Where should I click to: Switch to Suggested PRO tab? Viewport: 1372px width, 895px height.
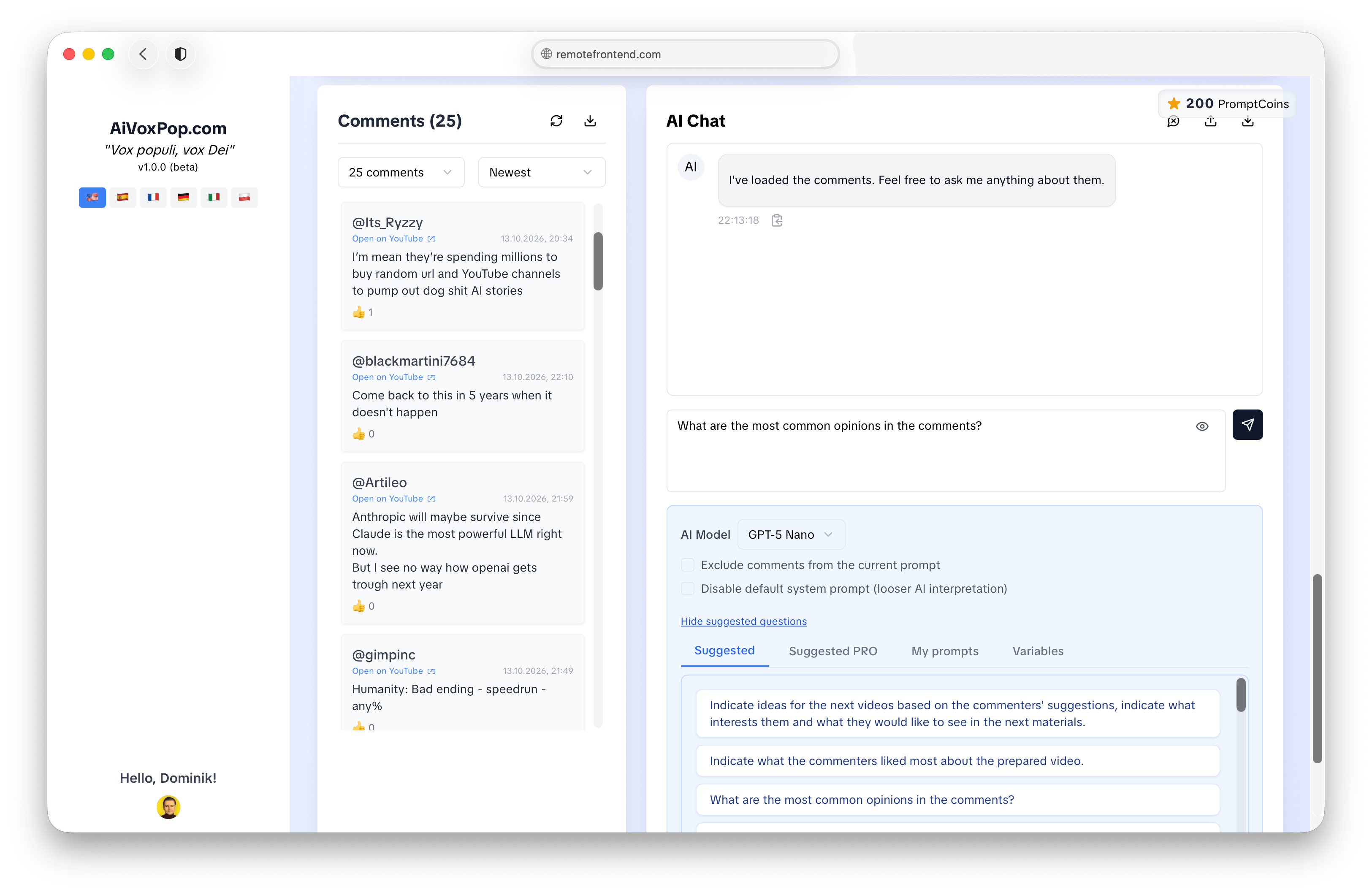(832, 651)
